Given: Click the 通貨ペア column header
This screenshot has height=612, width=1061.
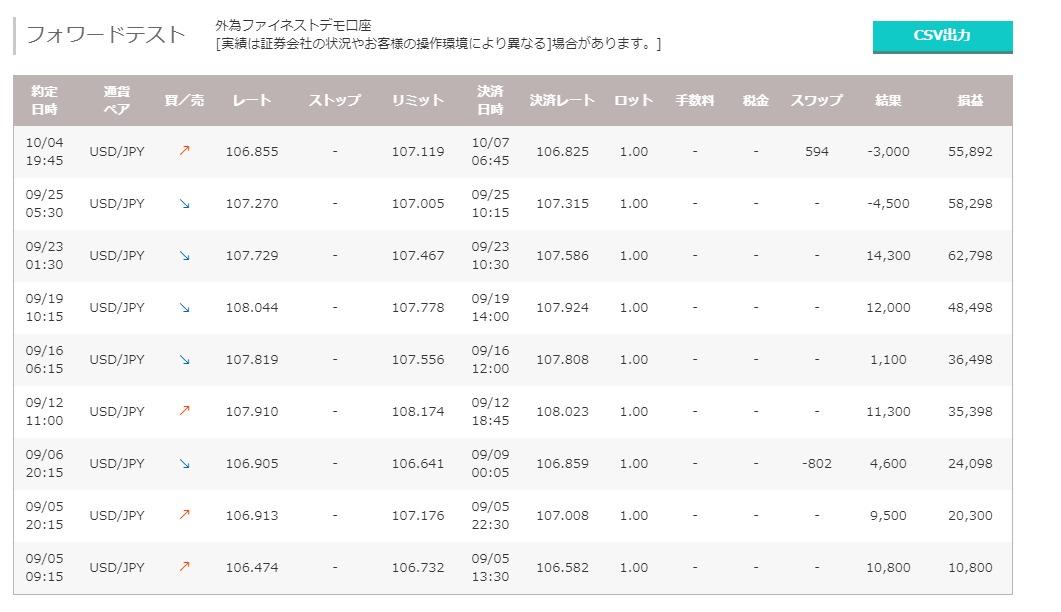Looking at the screenshot, I should click(x=117, y=100).
